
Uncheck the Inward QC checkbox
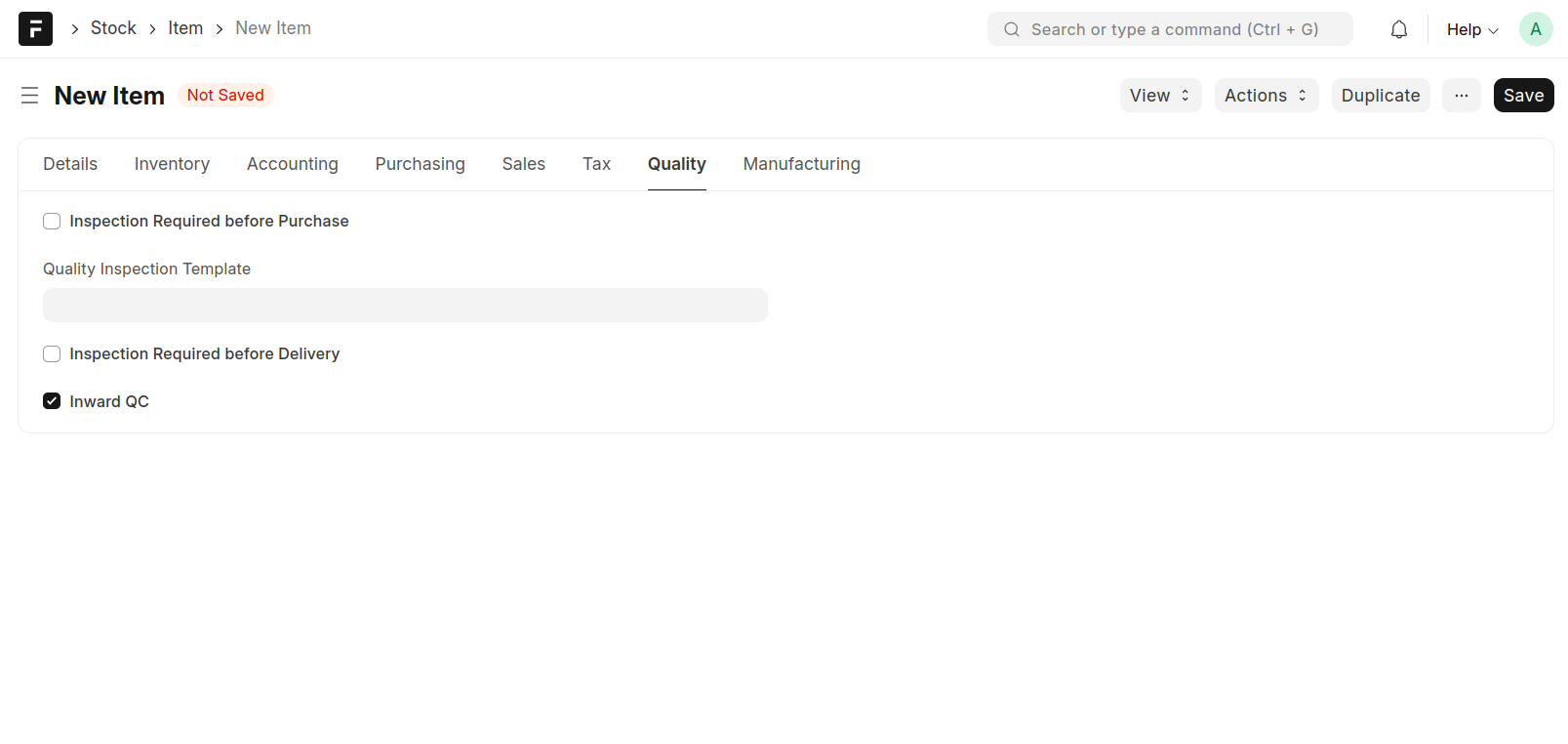pos(52,401)
